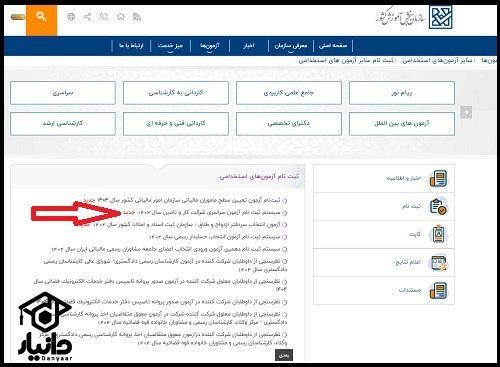Click the share icon in the header

click(x=88, y=16)
